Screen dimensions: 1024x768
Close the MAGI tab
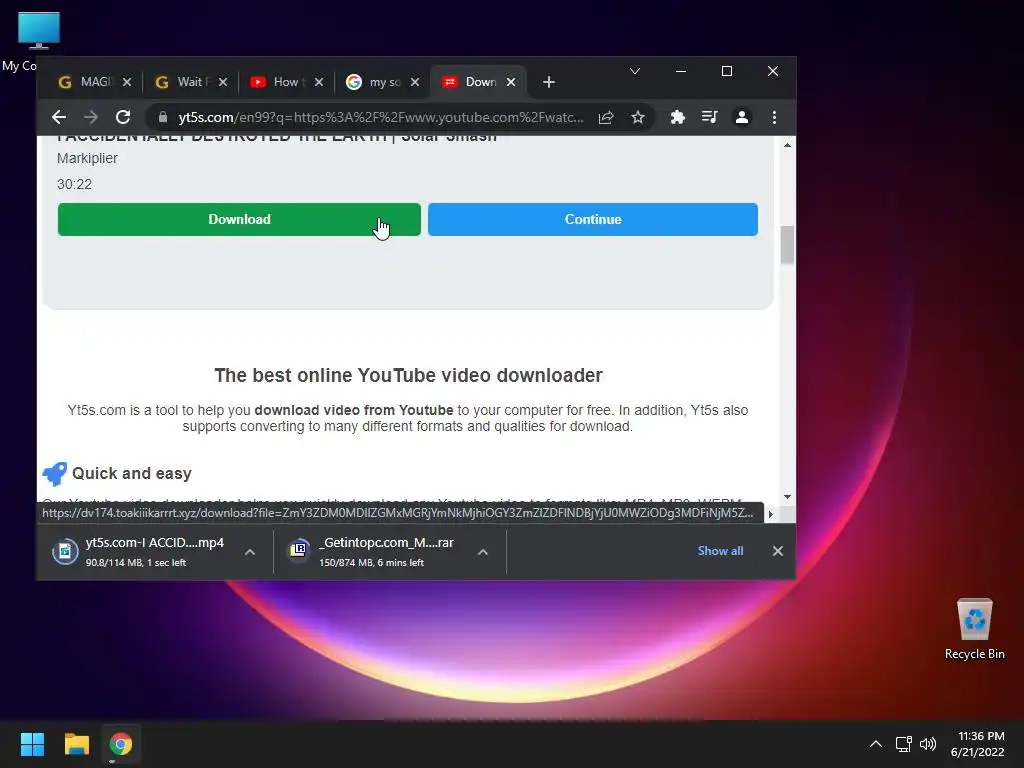tap(127, 82)
